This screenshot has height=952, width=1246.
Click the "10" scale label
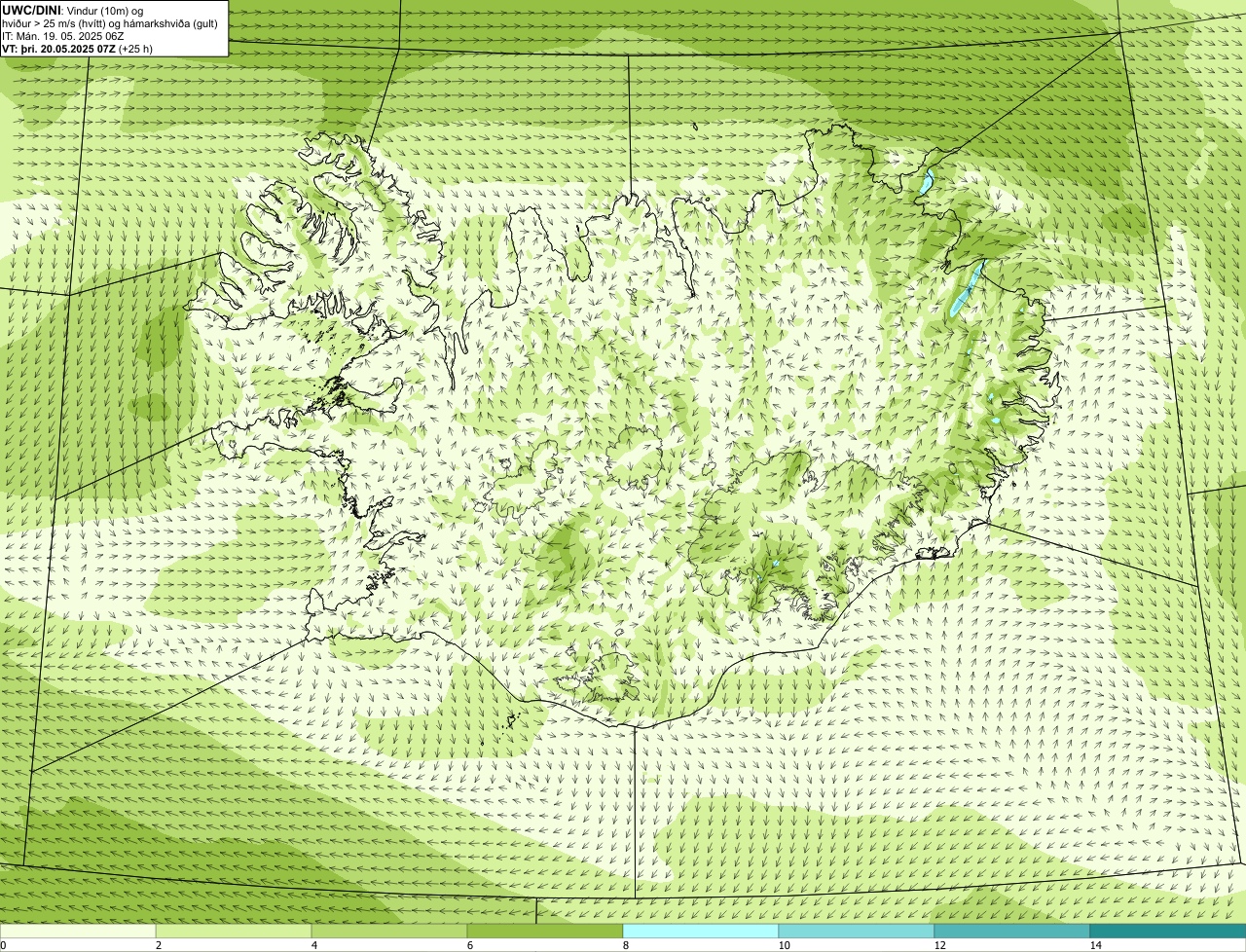click(x=784, y=945)
